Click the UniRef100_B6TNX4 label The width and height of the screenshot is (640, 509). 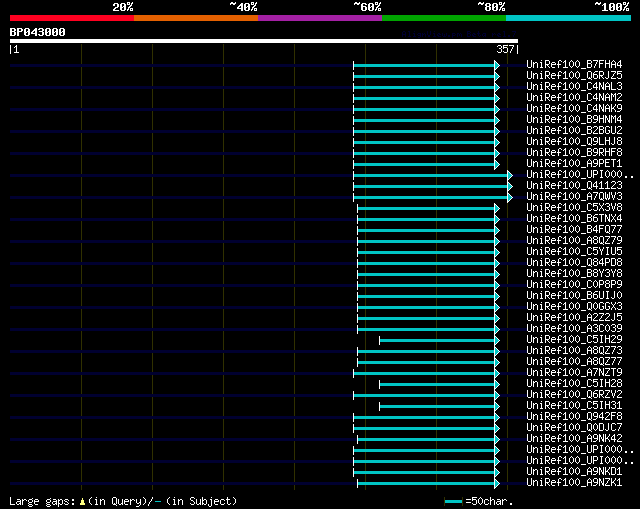(x=574, y=218)
